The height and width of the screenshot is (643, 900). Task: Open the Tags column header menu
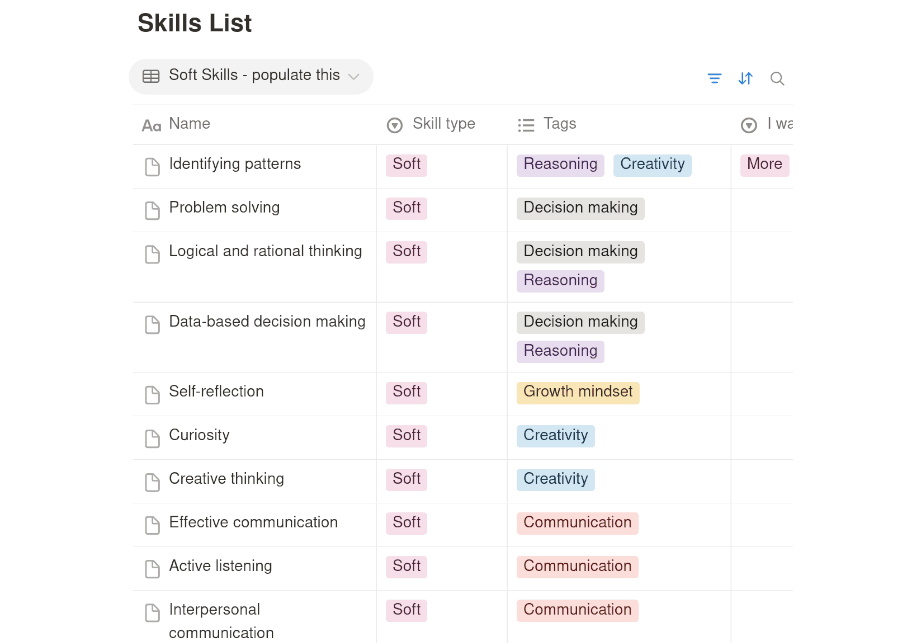(x=560, y=124)
